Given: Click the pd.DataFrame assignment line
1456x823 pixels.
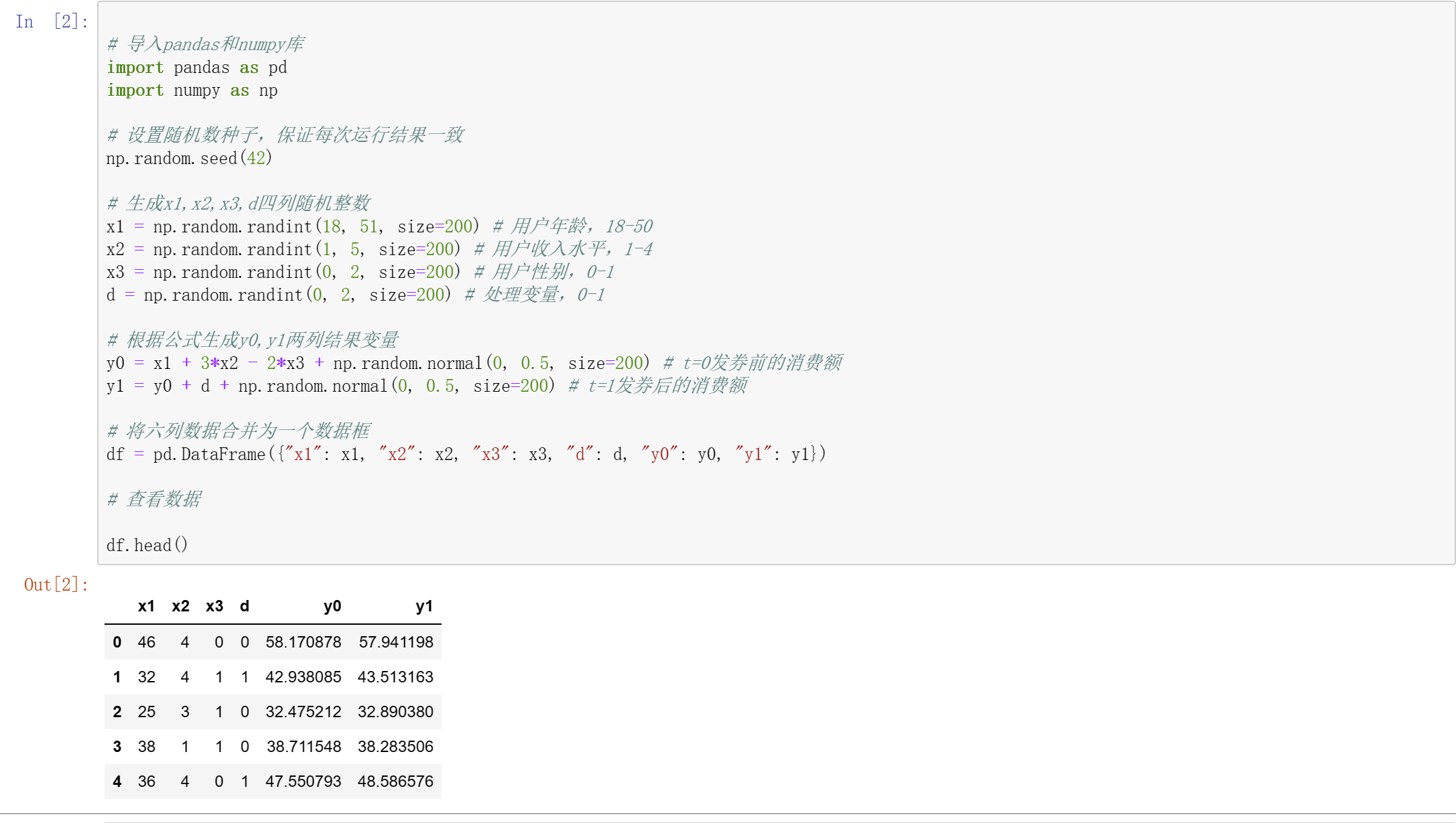Looking at the screenshot, I should pos(466,454).
